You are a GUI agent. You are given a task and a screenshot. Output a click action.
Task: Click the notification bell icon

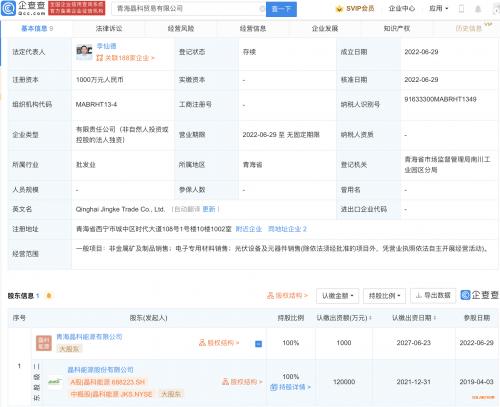click(x=478, y=9)
